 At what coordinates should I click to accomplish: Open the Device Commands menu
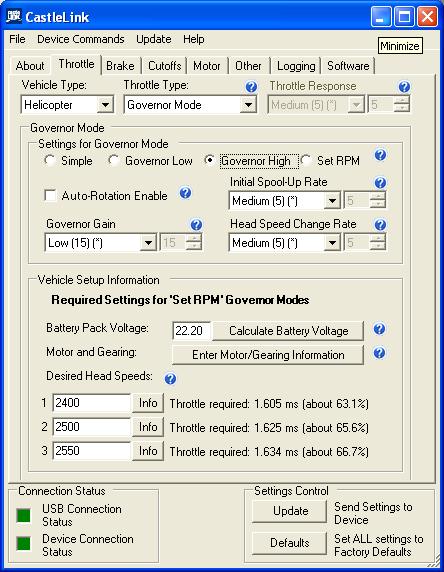(81, 39)
